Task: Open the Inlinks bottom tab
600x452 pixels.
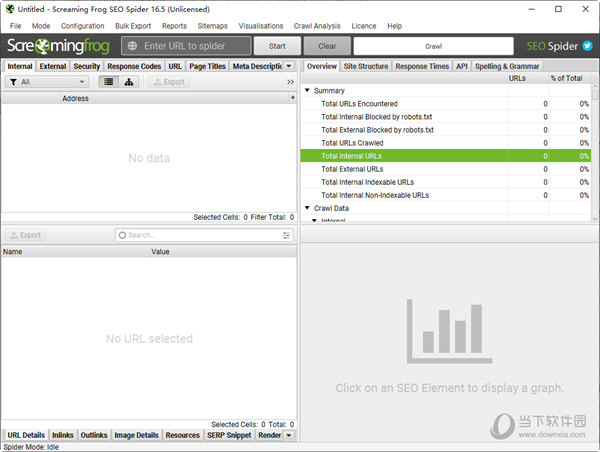Action: [x=63, y=435]
